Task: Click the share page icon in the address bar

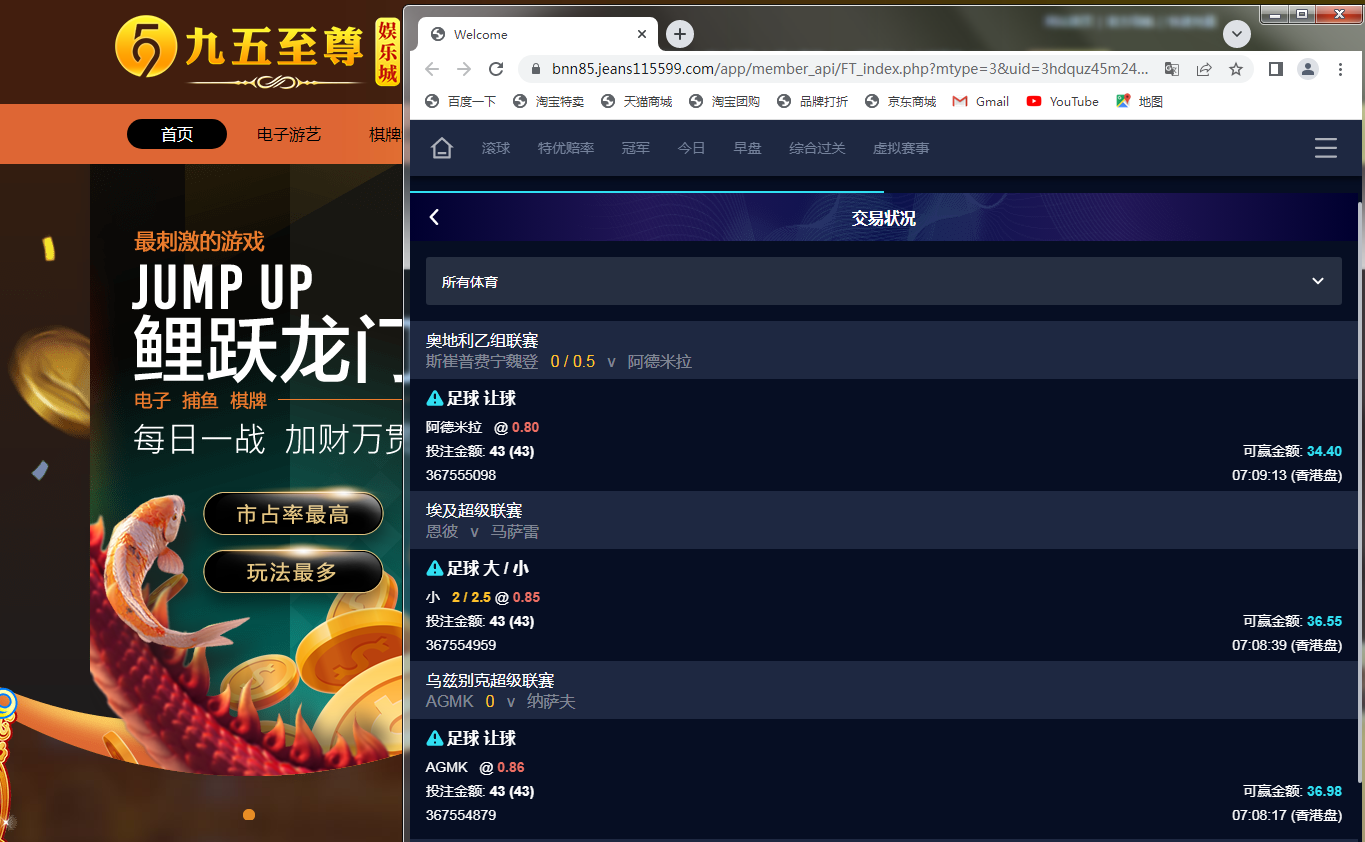Action: click(1204, 69)
